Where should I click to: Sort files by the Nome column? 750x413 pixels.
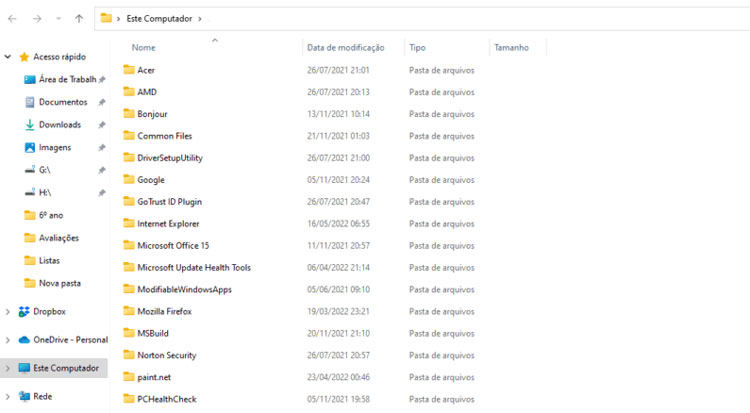[x=144, y=47]
